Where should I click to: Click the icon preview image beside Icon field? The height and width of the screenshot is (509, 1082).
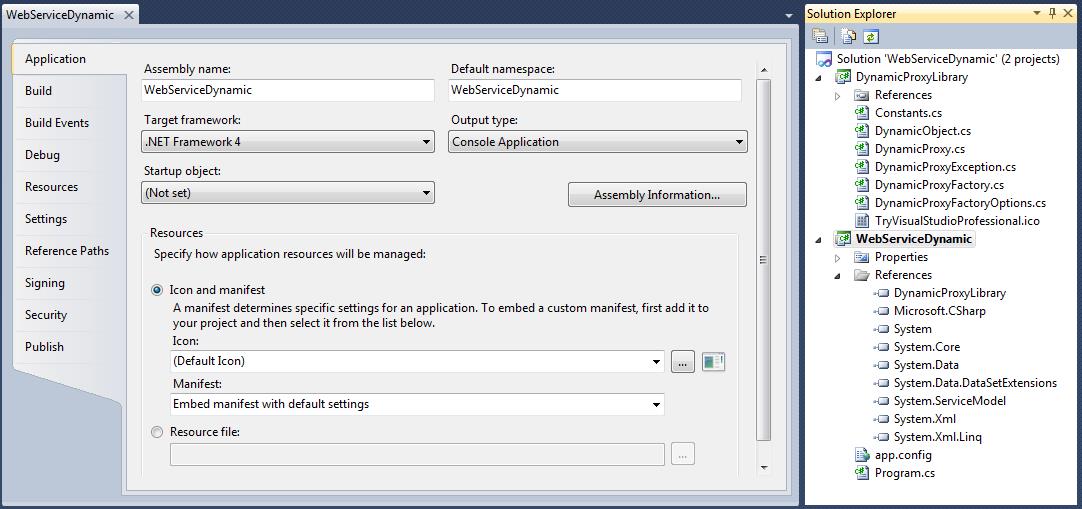tap(713, 362)
